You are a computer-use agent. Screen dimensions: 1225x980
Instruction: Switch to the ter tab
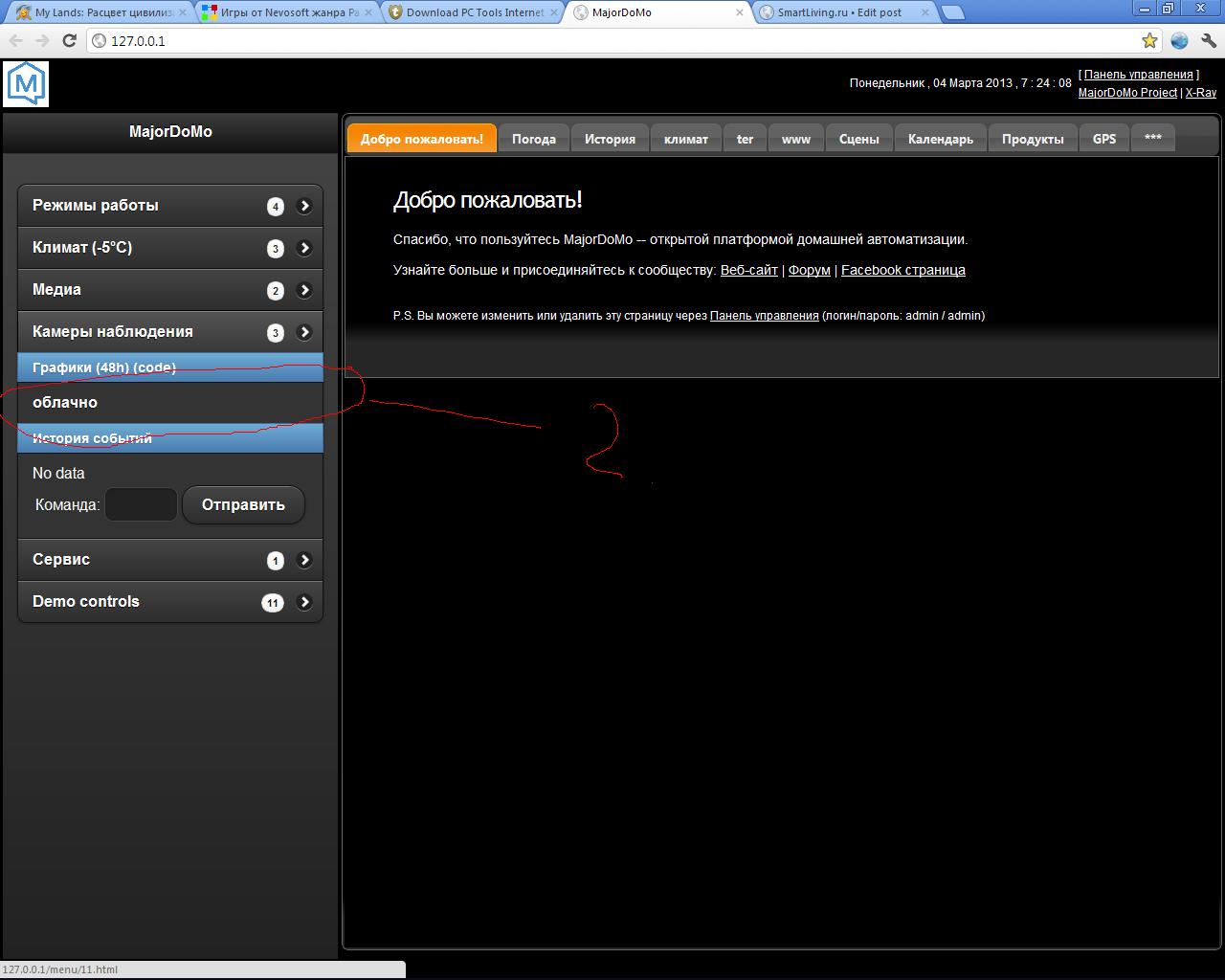[746, 139]
